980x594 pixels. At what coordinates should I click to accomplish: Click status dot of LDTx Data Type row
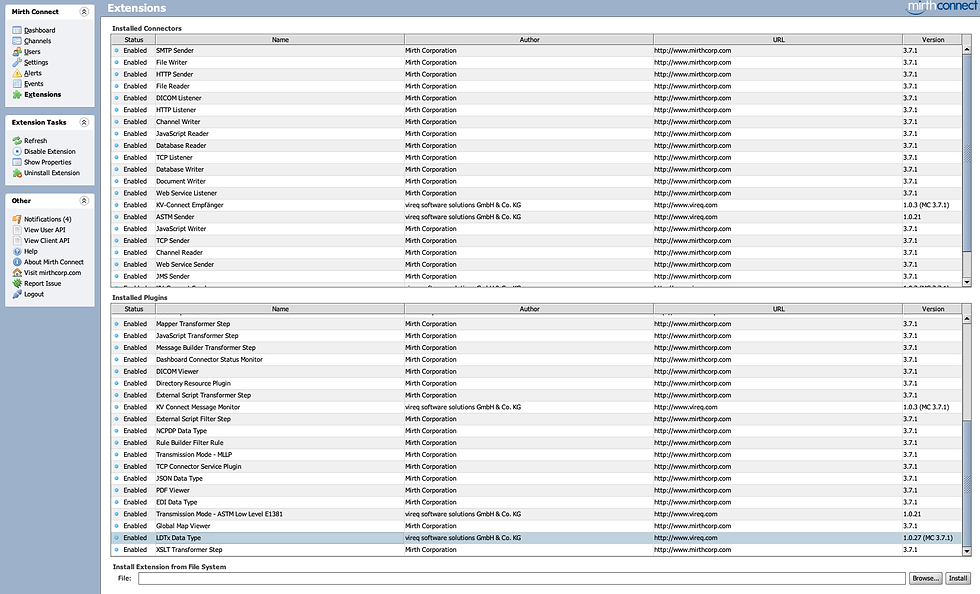coord(116,538)
